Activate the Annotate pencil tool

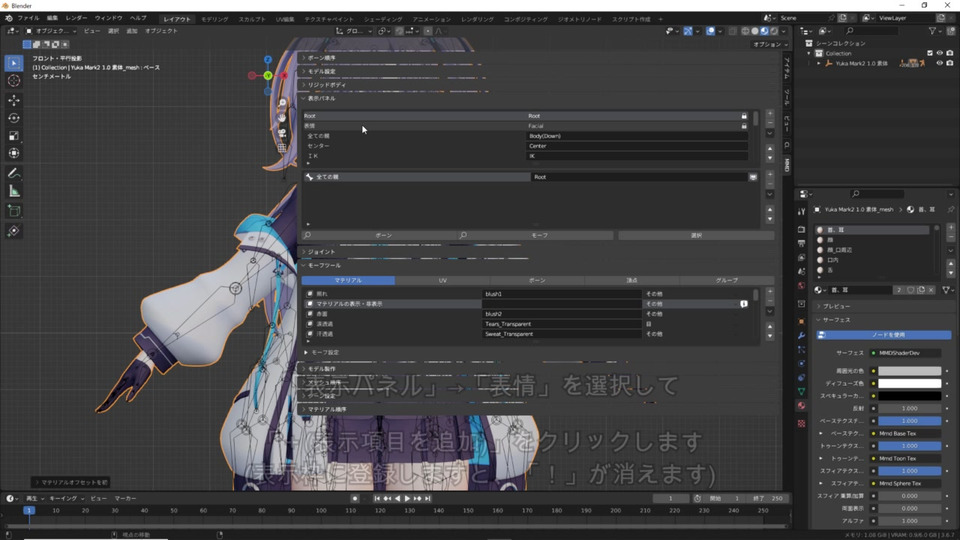(14, 173)
